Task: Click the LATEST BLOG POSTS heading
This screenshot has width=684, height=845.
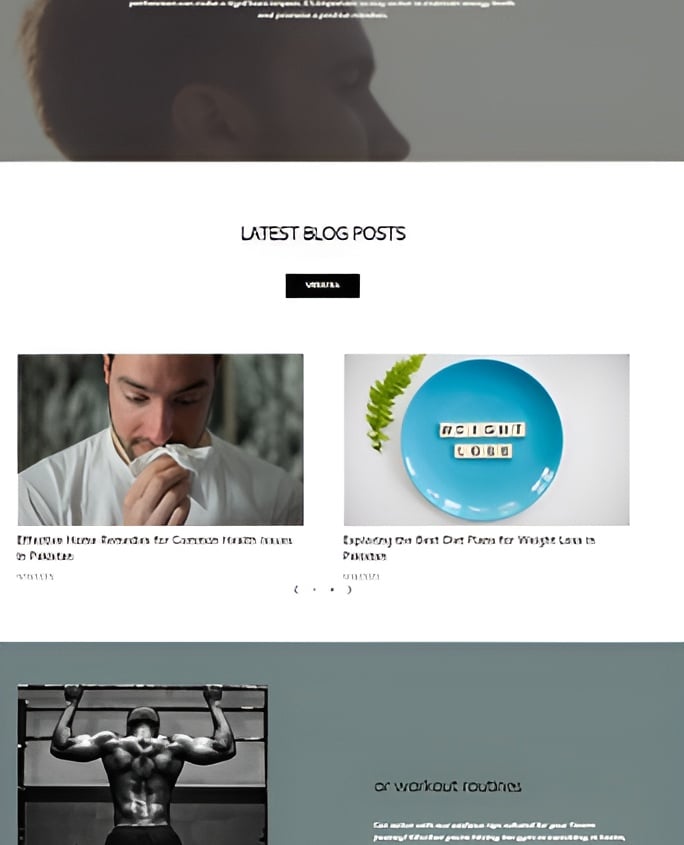Action: click(323, 233)
